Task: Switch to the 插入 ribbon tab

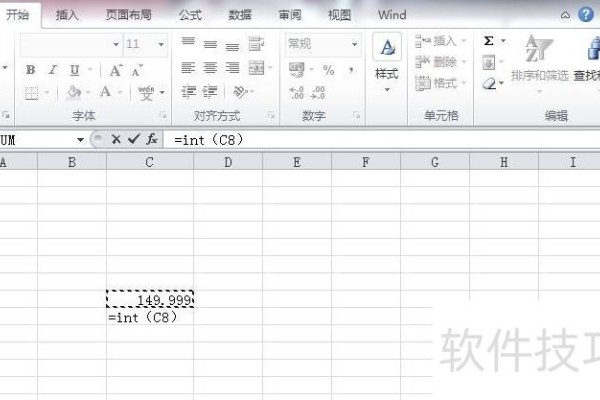Action: (x=67, y=15)
